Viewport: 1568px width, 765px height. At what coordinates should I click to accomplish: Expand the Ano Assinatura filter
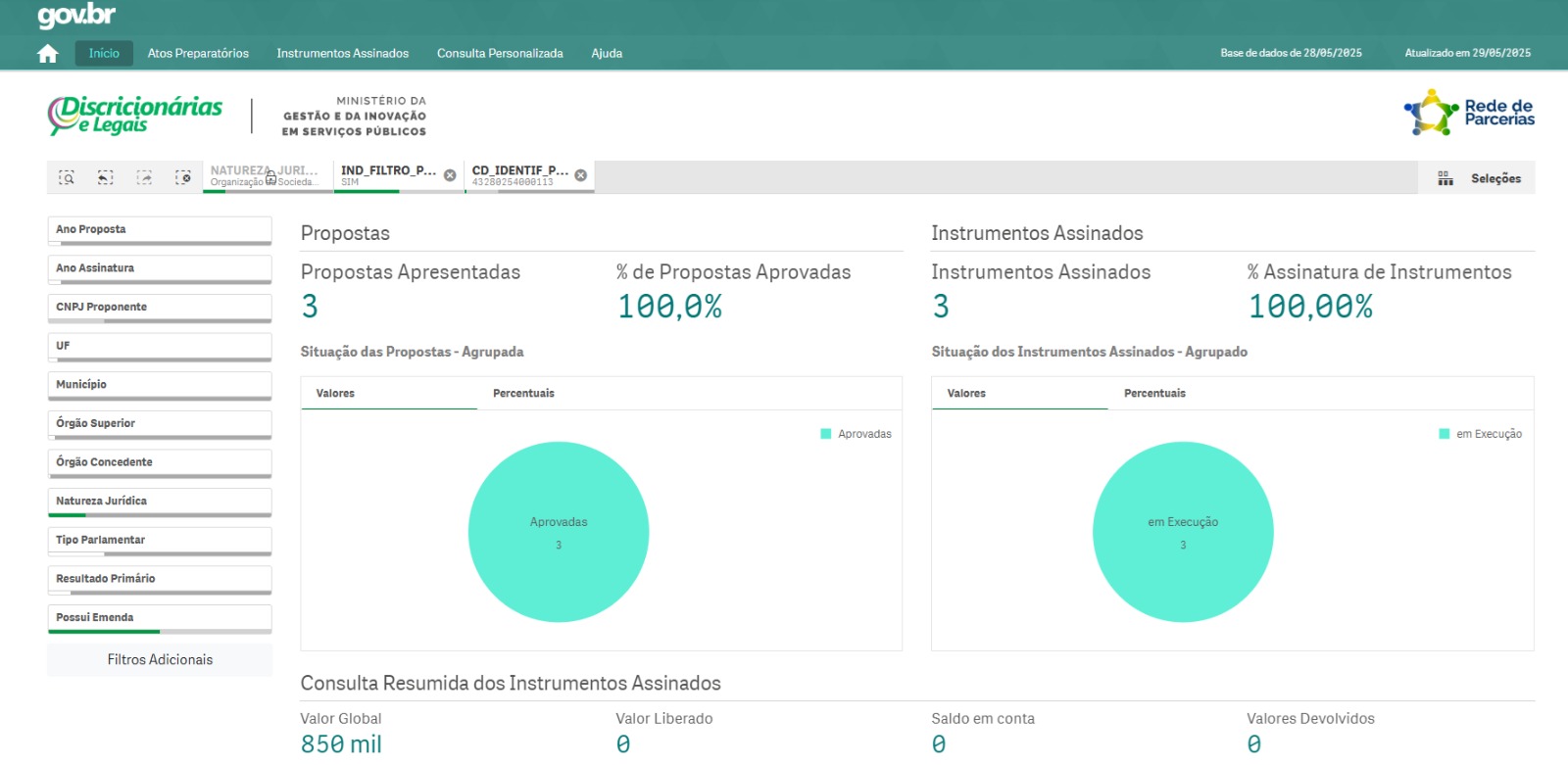[x=160, y=269]
